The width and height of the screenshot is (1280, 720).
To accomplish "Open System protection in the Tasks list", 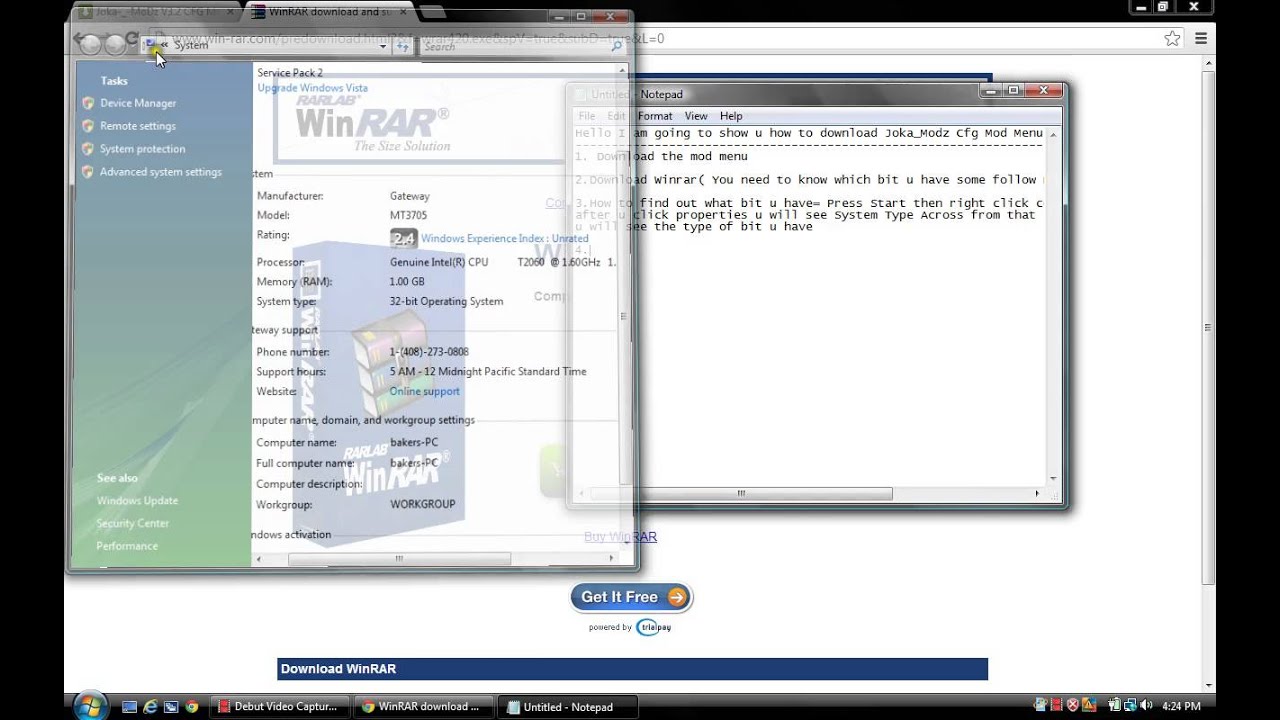I will (142, 149).
